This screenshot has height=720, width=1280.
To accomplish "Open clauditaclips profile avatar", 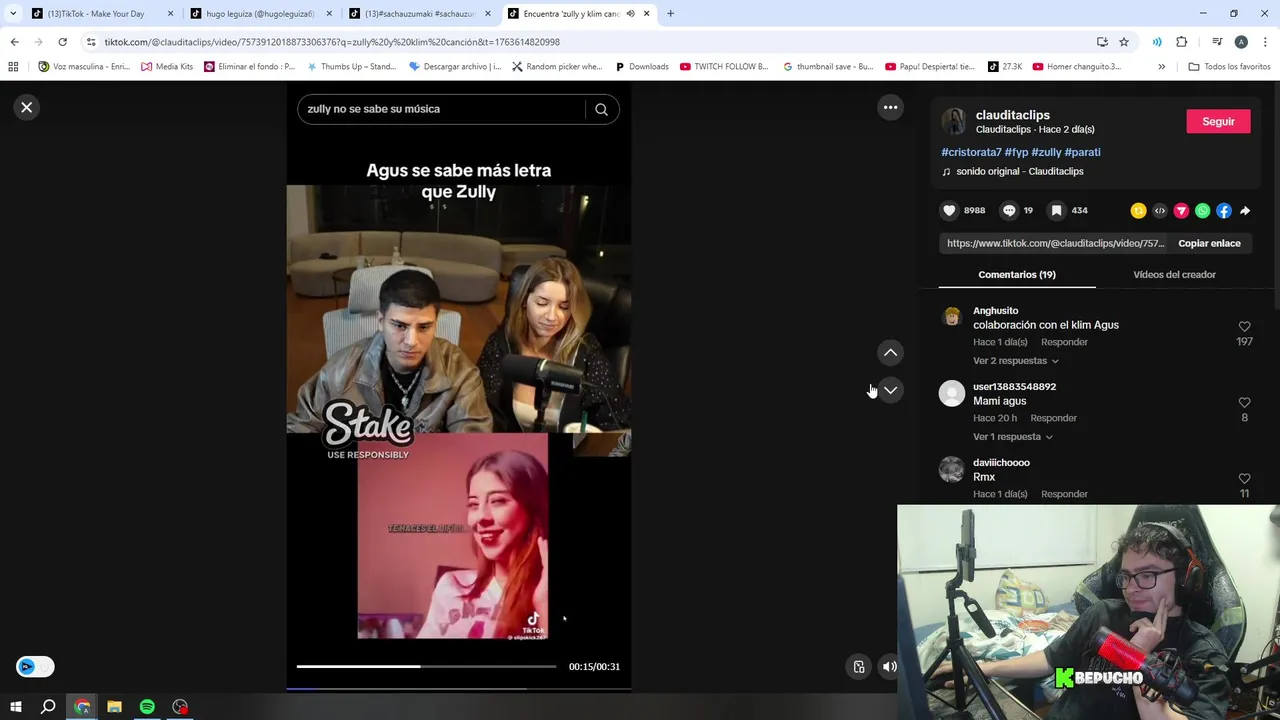I will pyautogui.click(x=954, y=121).
